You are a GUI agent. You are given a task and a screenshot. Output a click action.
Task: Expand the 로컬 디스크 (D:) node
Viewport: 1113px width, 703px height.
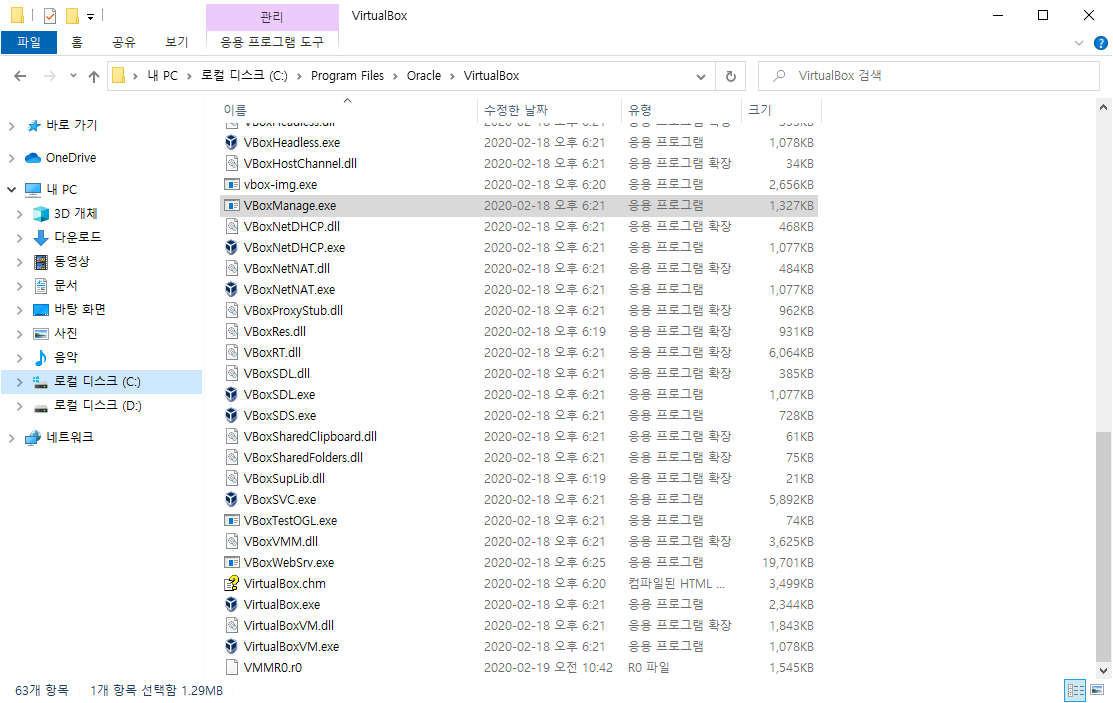click(x=20, y=406)
